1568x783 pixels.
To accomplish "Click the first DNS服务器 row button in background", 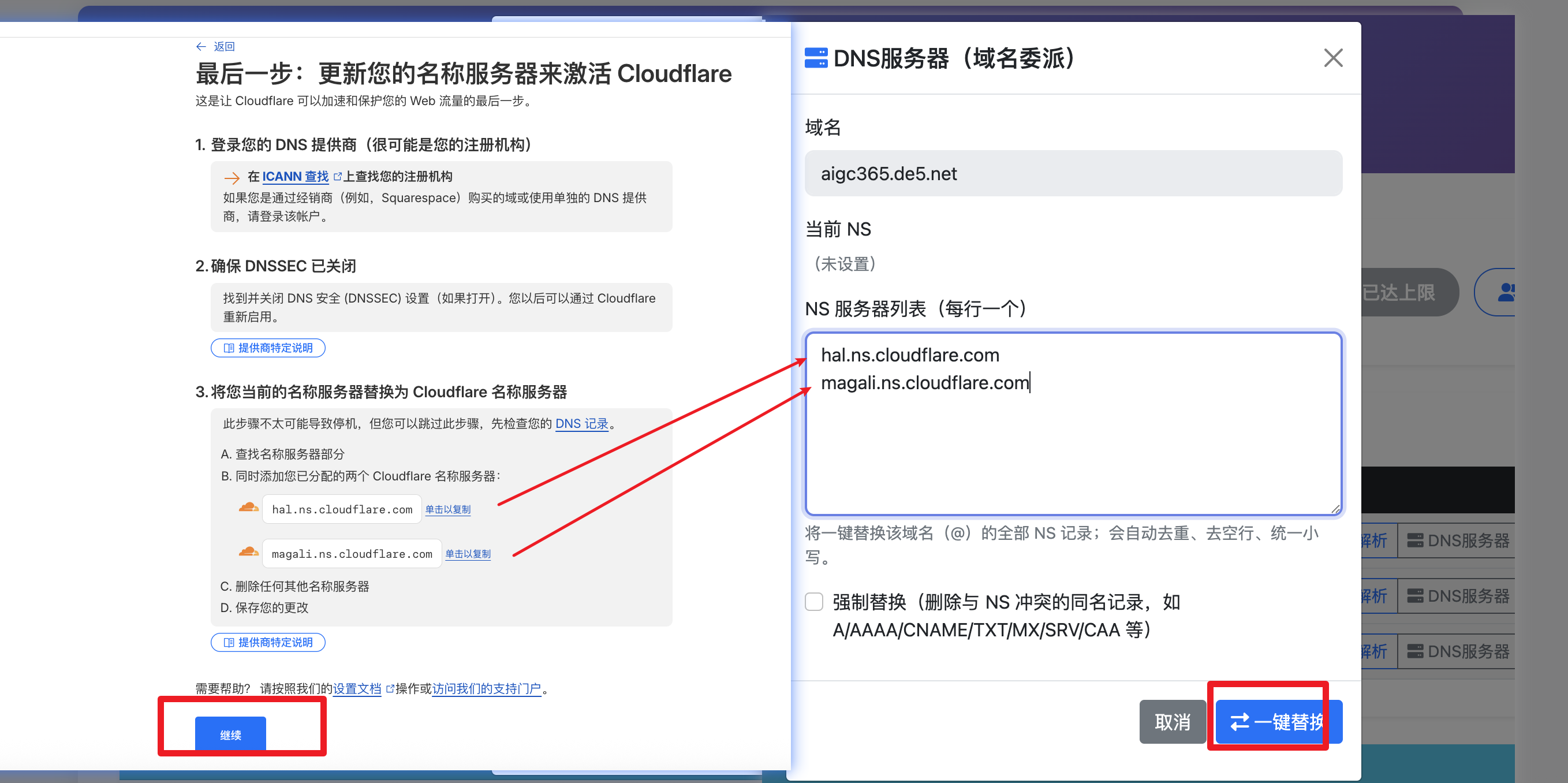I will tap(1458, 540).
